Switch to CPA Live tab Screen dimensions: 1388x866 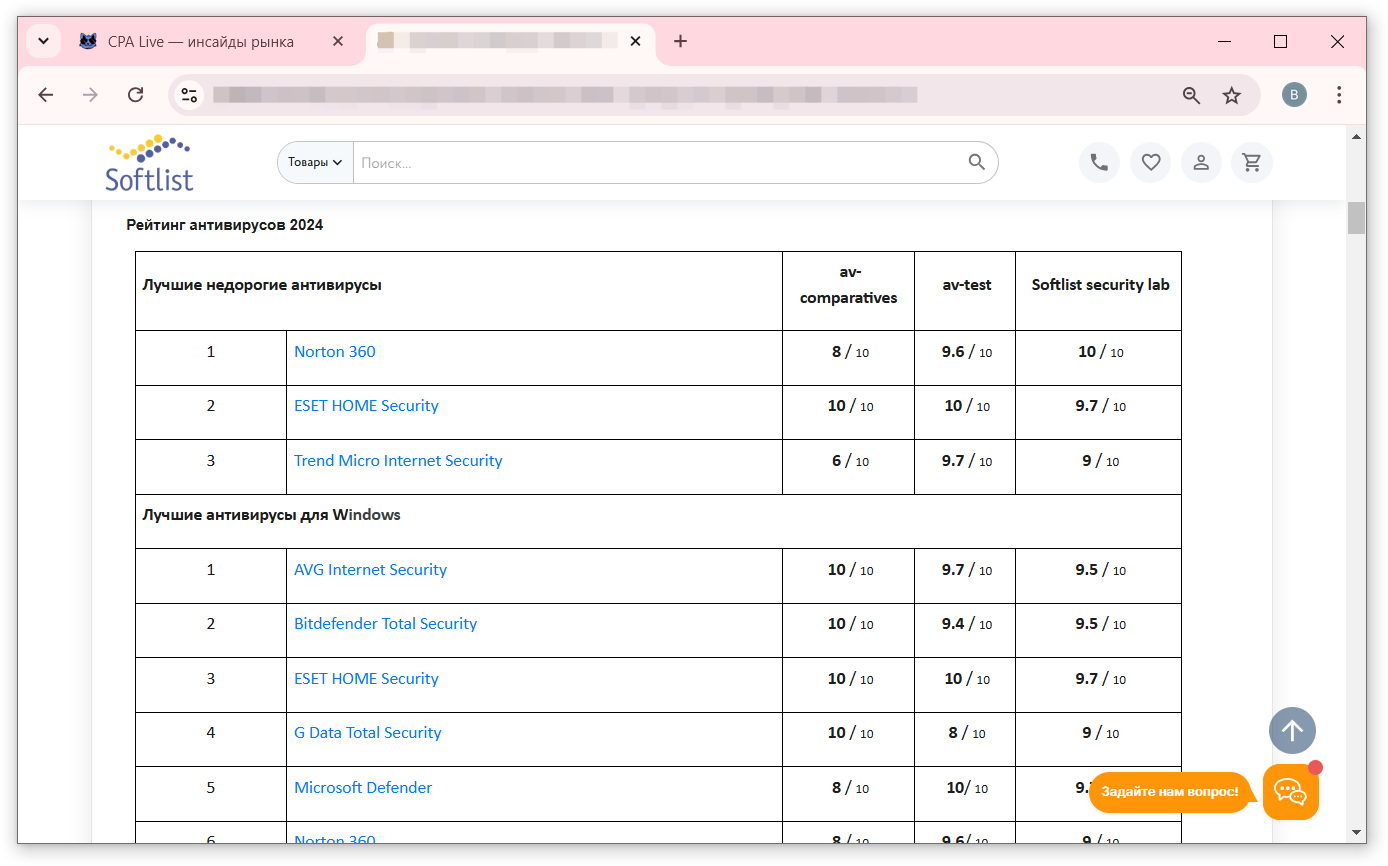tap(200, 42)
